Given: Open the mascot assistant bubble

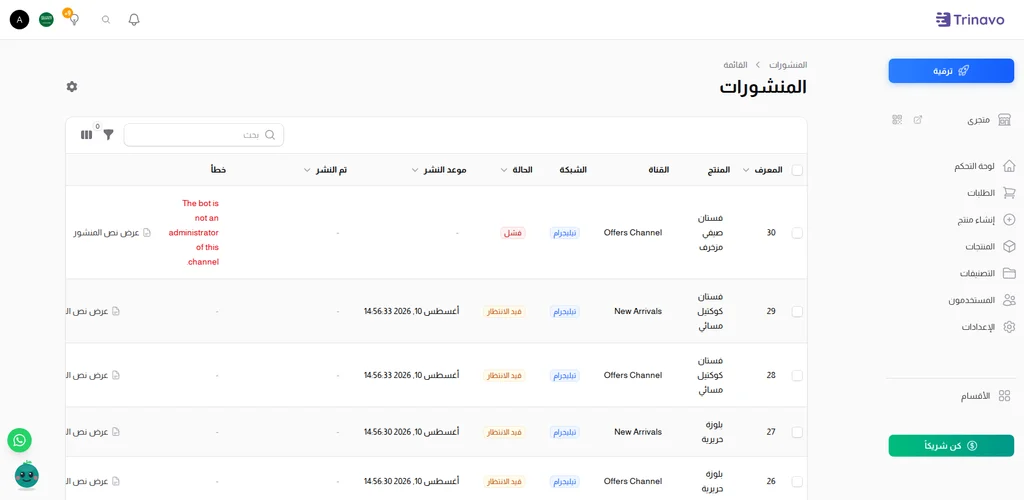Looking at the screenshot, I should pyautogui.click(x=27, y=475).
